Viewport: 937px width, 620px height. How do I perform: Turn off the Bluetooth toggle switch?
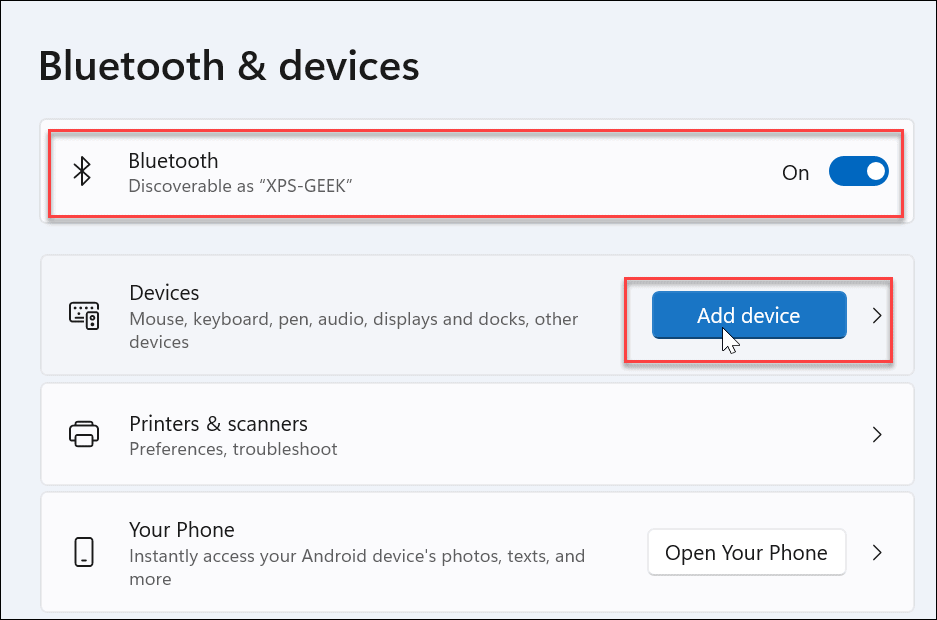[x=858, y=172]
